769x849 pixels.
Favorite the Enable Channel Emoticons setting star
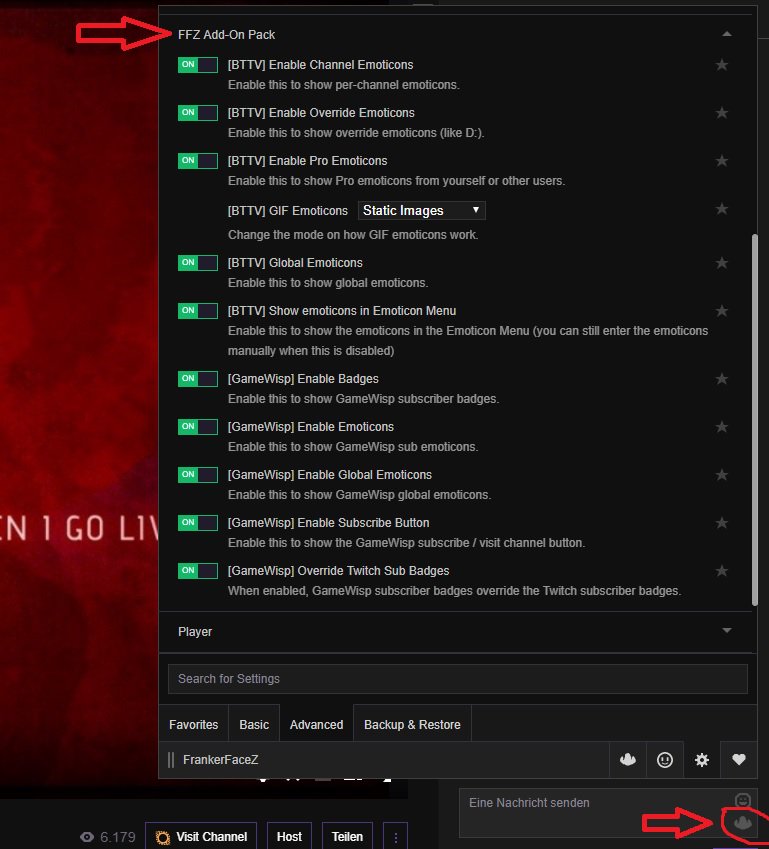pyautogui.click(x=721, y=65)
